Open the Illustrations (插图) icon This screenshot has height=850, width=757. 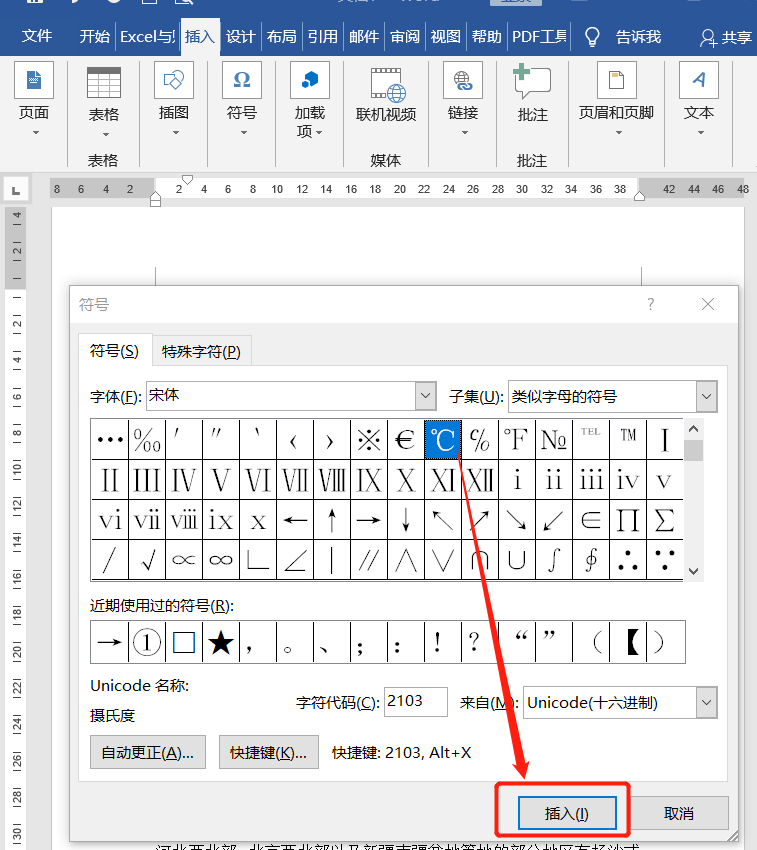(x=174, y=80)
